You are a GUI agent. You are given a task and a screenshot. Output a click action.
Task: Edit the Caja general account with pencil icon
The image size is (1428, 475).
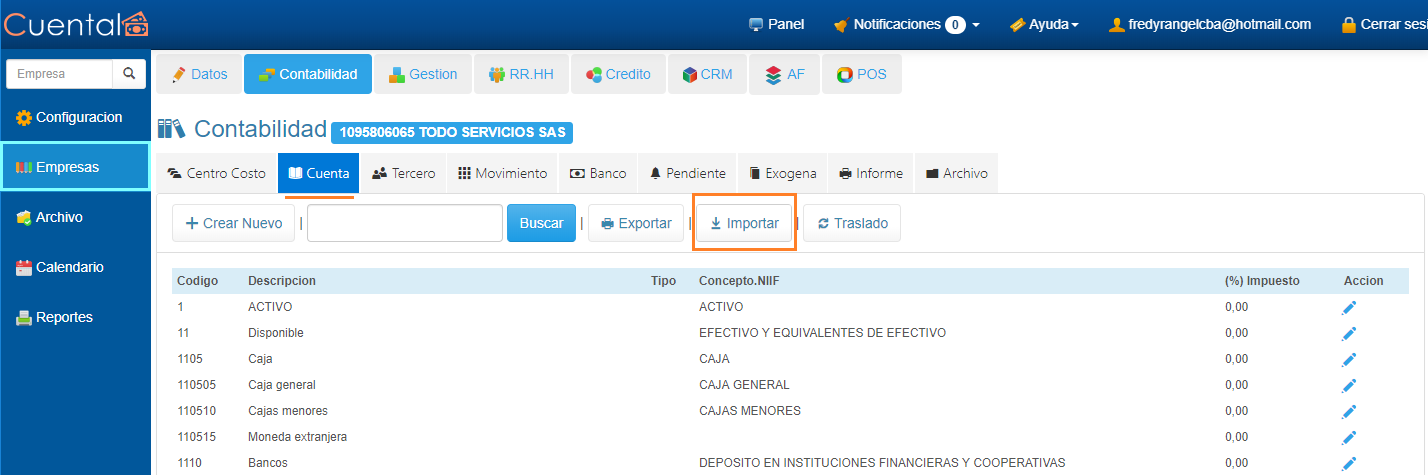(1348, 386)
